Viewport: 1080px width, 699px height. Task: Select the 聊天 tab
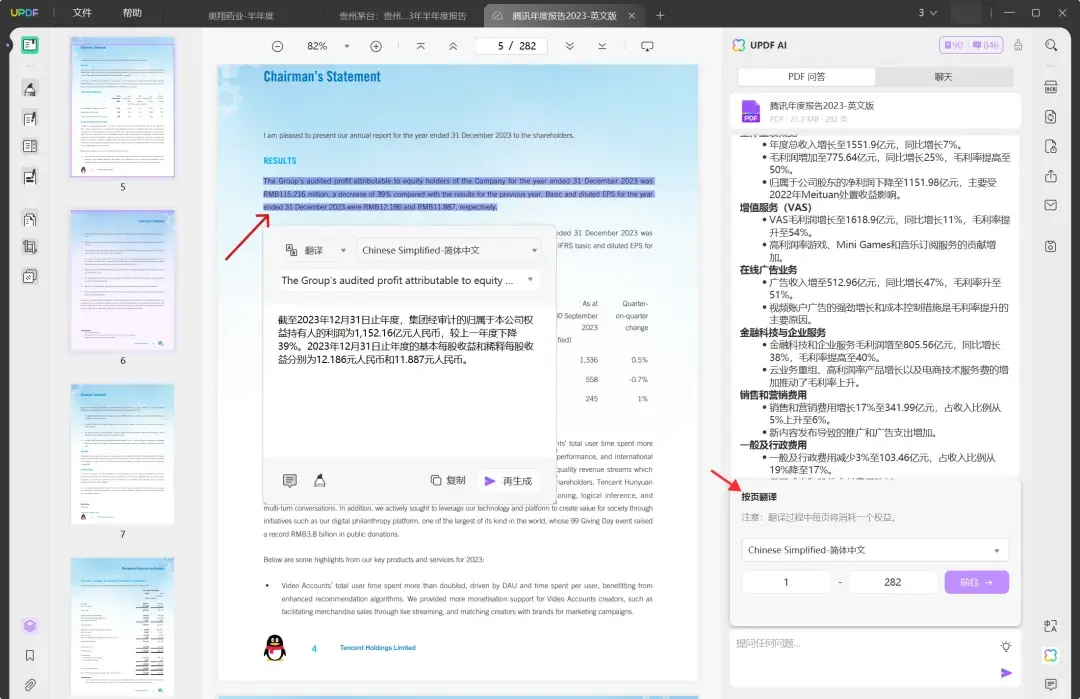(944, 76)
